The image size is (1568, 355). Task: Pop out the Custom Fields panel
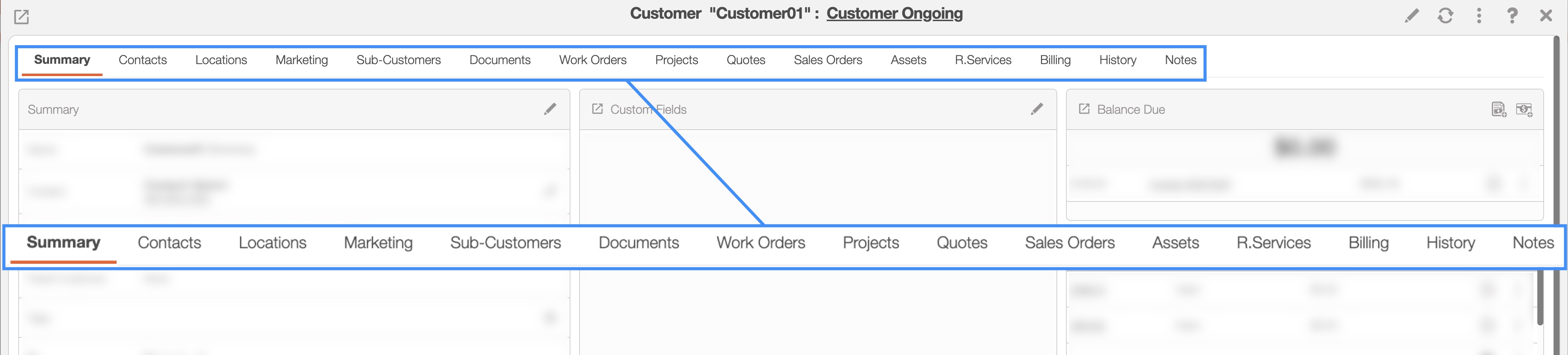tap(597, 110)
